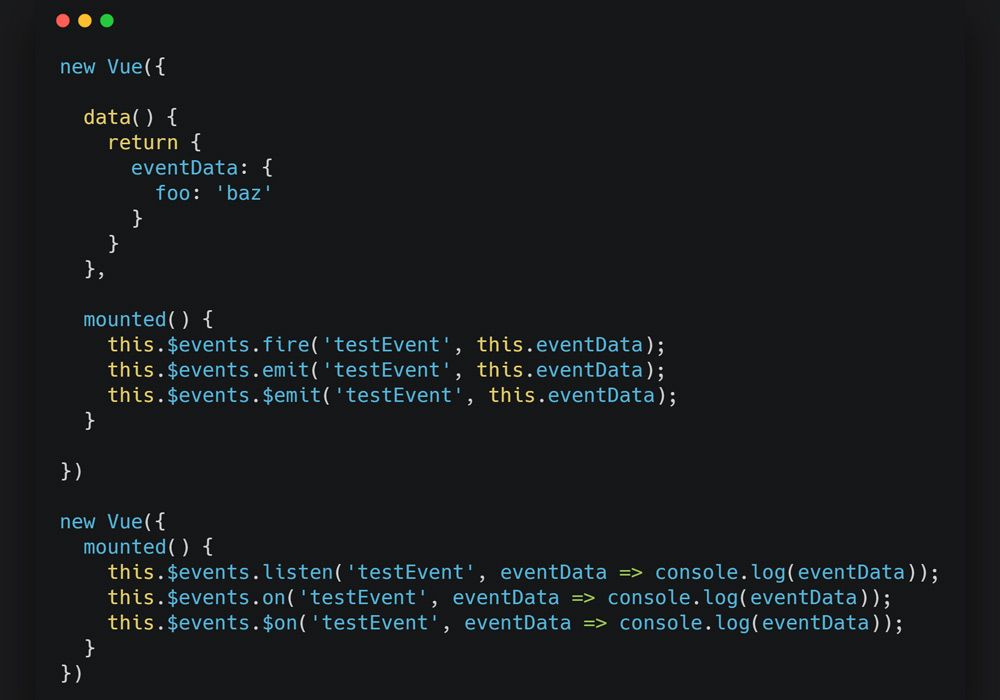This screenshot has height=700, width=1000.
Task: Click the yellow minimize window dot
Action: point(85,21)
